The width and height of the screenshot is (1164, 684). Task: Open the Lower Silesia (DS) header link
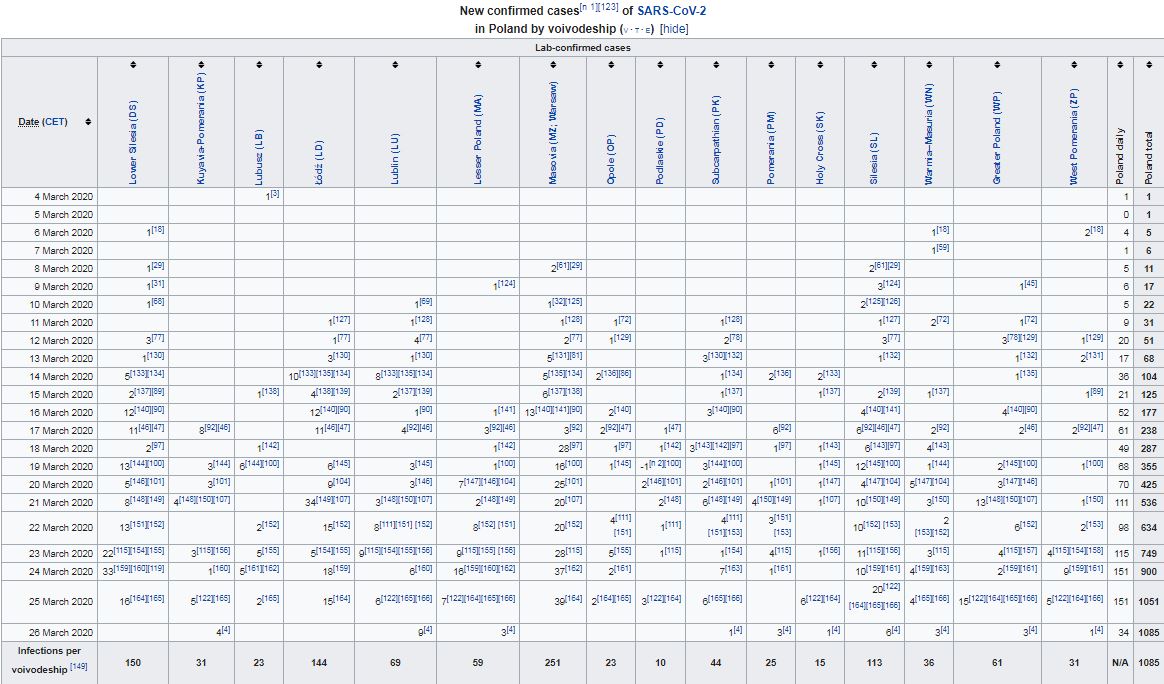pos(133,143)
